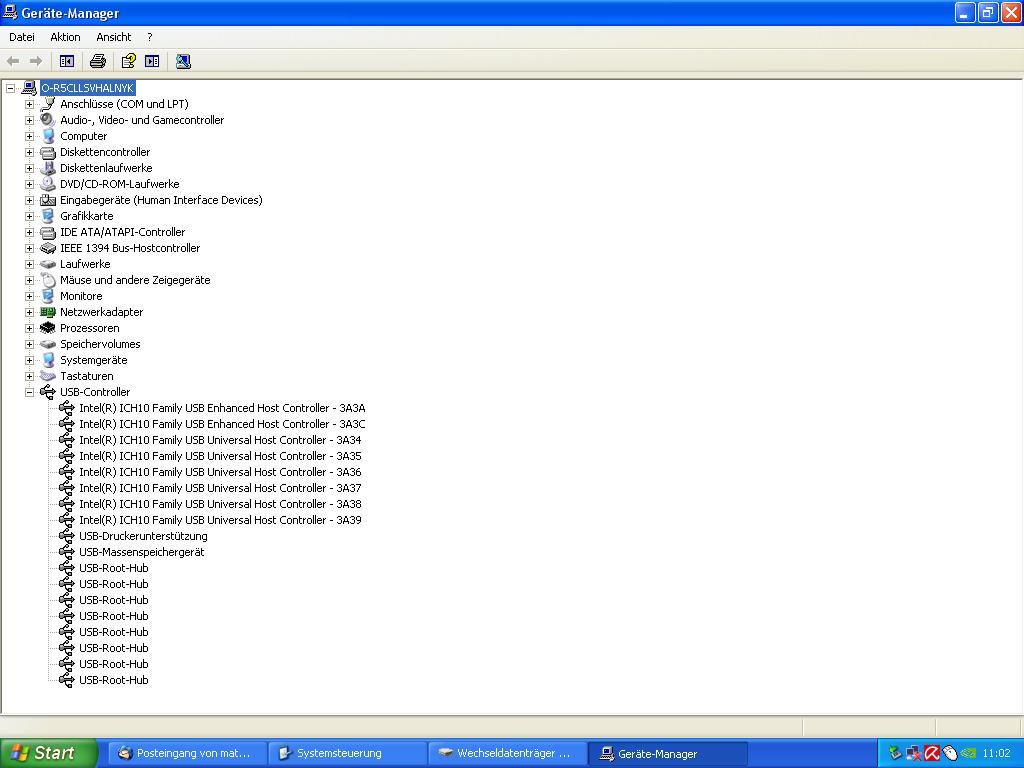Screen dimensions: 1024x768
Task: Open the Ansicht menu
Action: coord(114,37)
